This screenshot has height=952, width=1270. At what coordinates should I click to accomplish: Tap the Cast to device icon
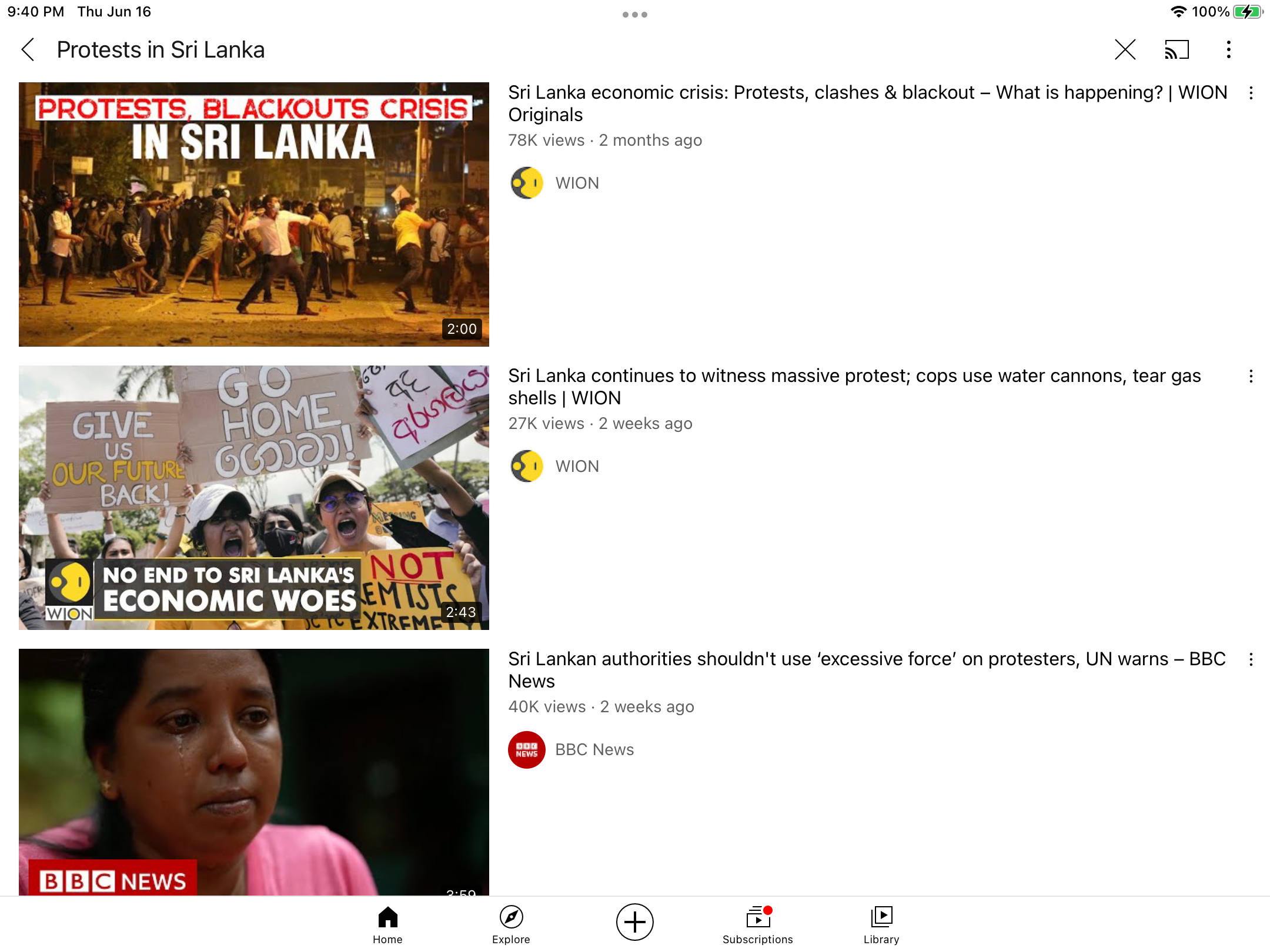(x=1177, y=50)
